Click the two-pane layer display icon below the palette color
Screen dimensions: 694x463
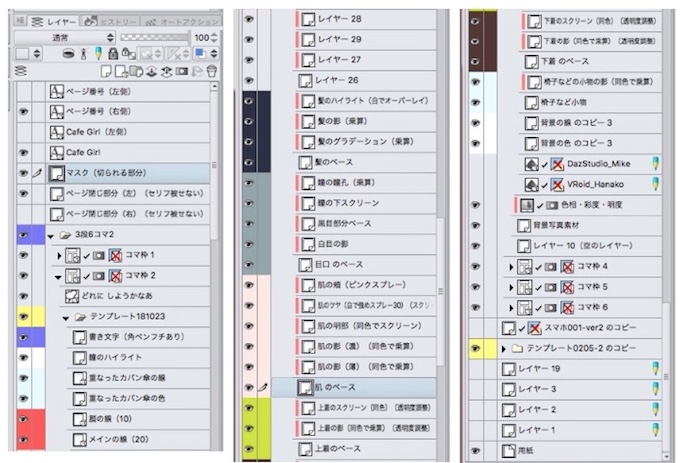(x=21, y=71)
